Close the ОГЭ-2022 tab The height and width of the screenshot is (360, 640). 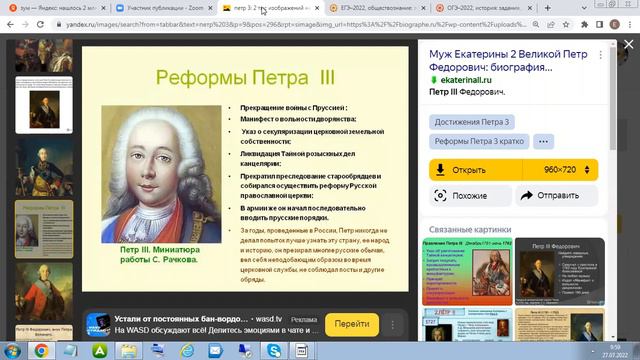(x=530, y=8)
